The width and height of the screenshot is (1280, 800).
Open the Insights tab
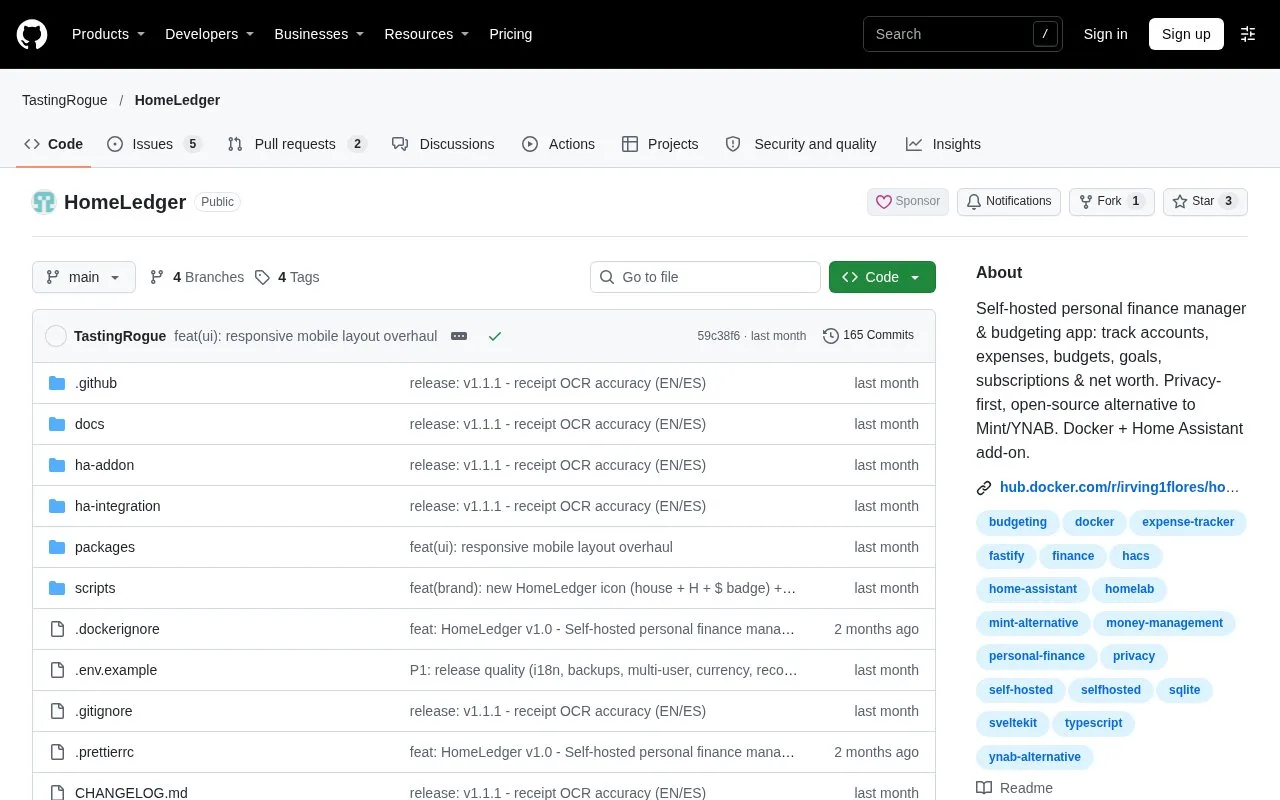click(x=943, y=144)
